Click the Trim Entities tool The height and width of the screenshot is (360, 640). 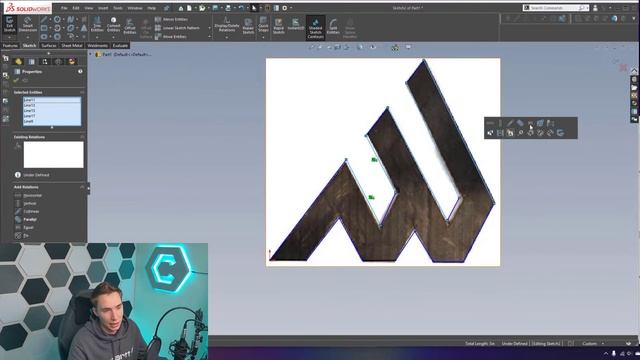click(97, 24)
